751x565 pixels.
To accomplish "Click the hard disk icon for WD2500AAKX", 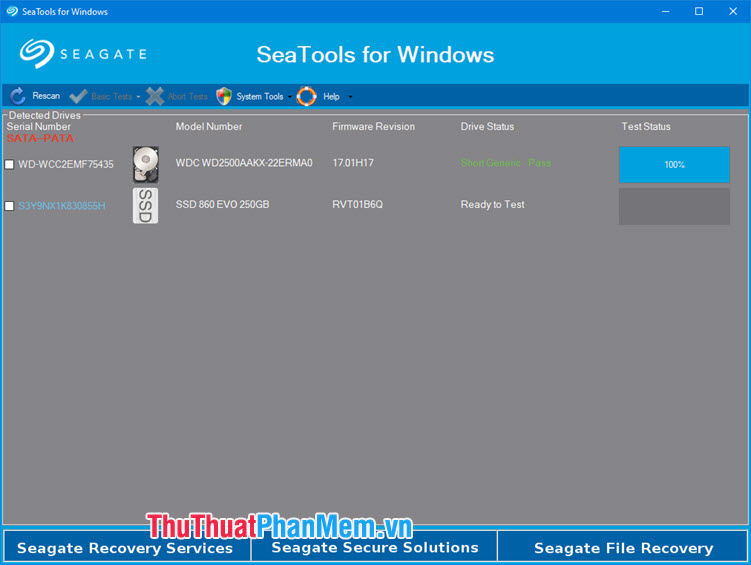I will pos(146,164).
